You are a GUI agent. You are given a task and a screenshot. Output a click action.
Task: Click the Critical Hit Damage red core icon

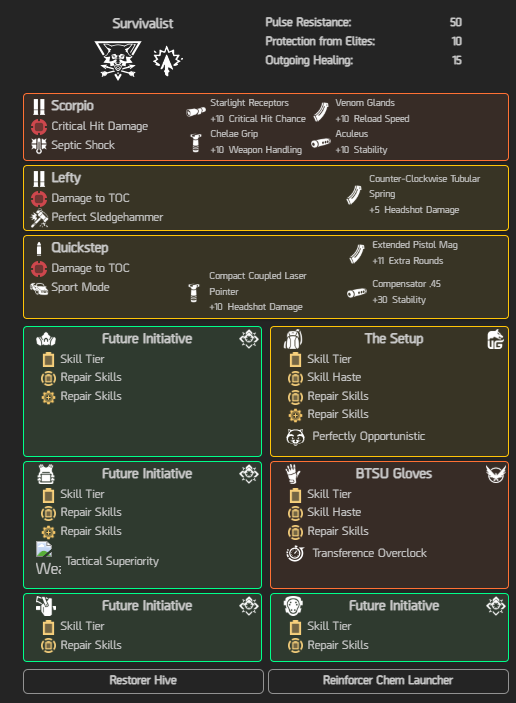(39, 127)
